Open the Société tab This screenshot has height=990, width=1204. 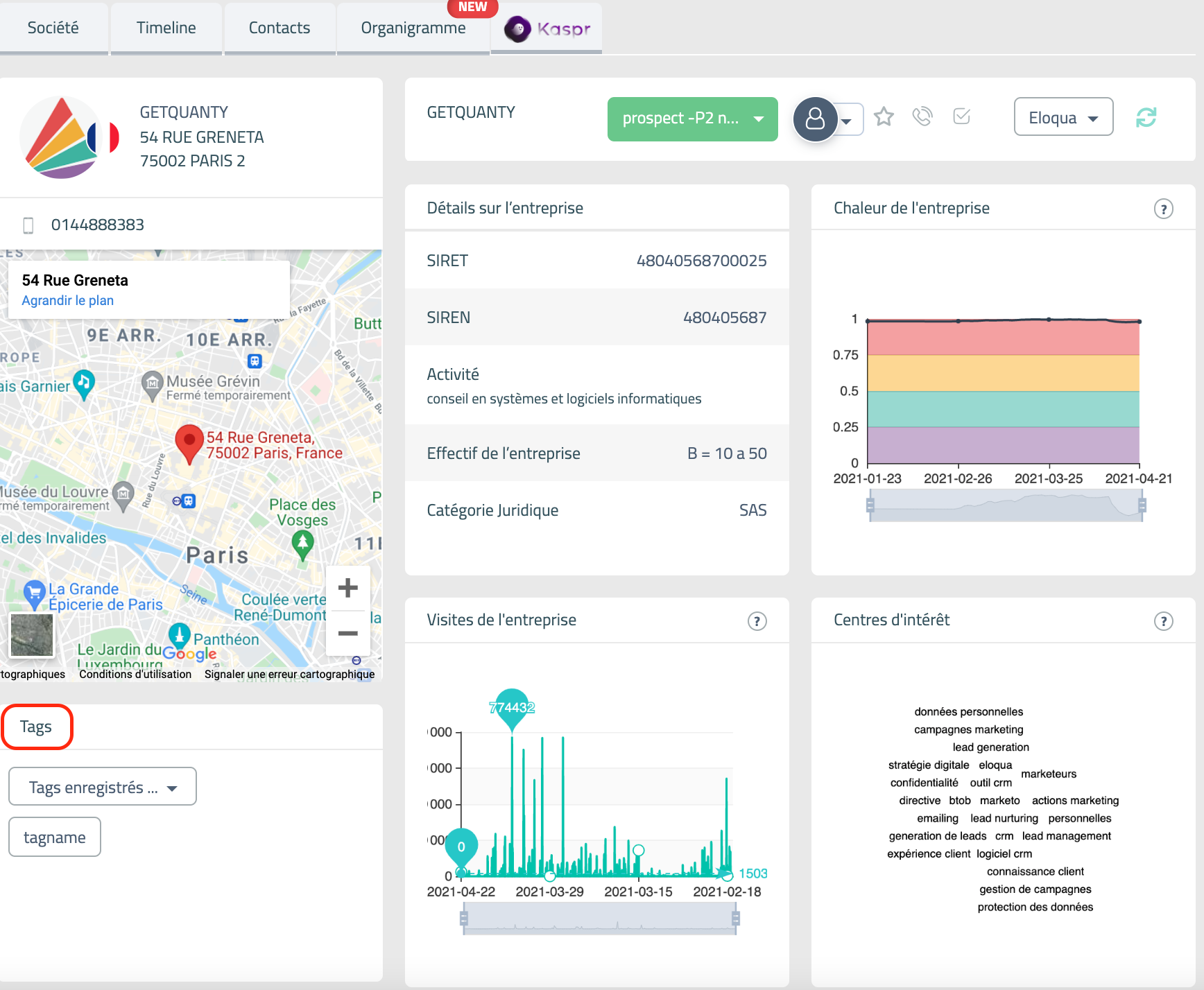pyautogui.click(x=53, y=28)
